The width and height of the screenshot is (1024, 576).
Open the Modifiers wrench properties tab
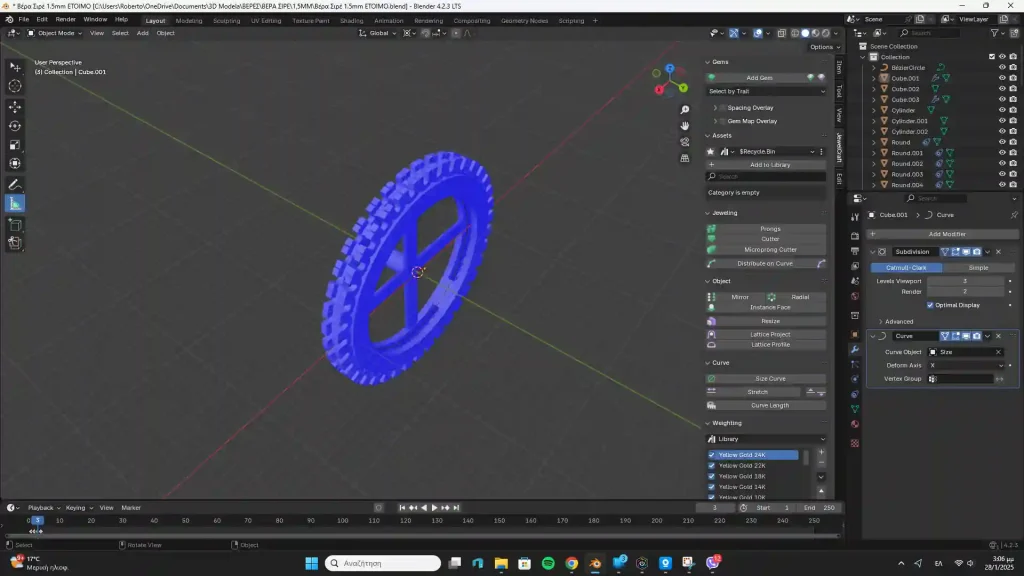click(855, 349)
